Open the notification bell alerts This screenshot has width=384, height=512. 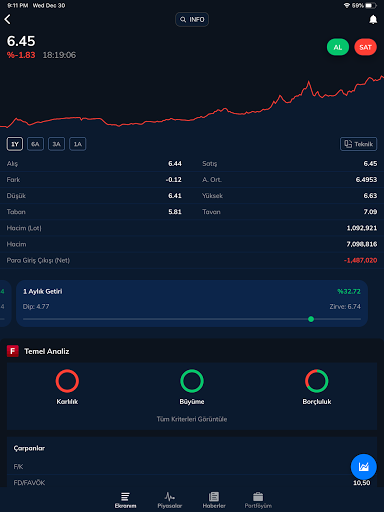click(373, 20)
